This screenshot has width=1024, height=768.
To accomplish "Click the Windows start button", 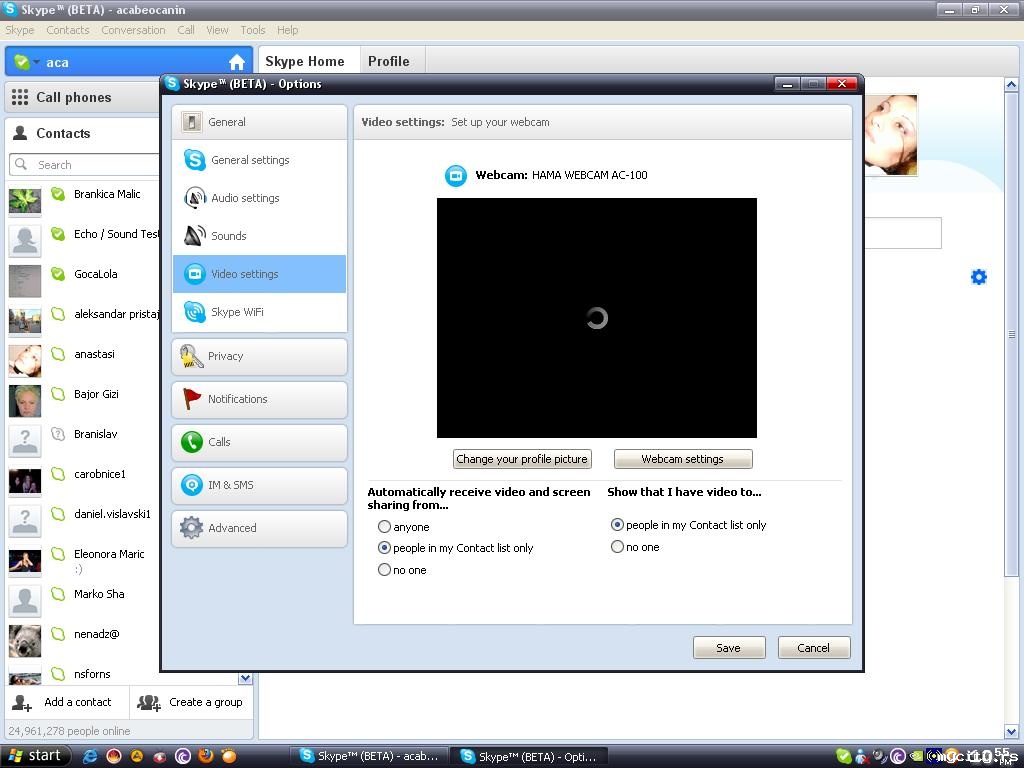I will [x=35, y=756].
